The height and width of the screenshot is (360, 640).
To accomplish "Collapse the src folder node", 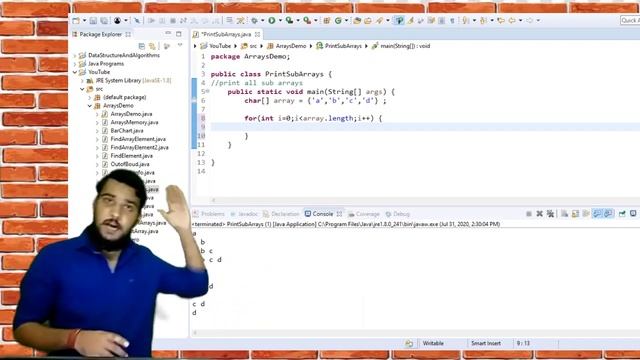I will 82,89.
